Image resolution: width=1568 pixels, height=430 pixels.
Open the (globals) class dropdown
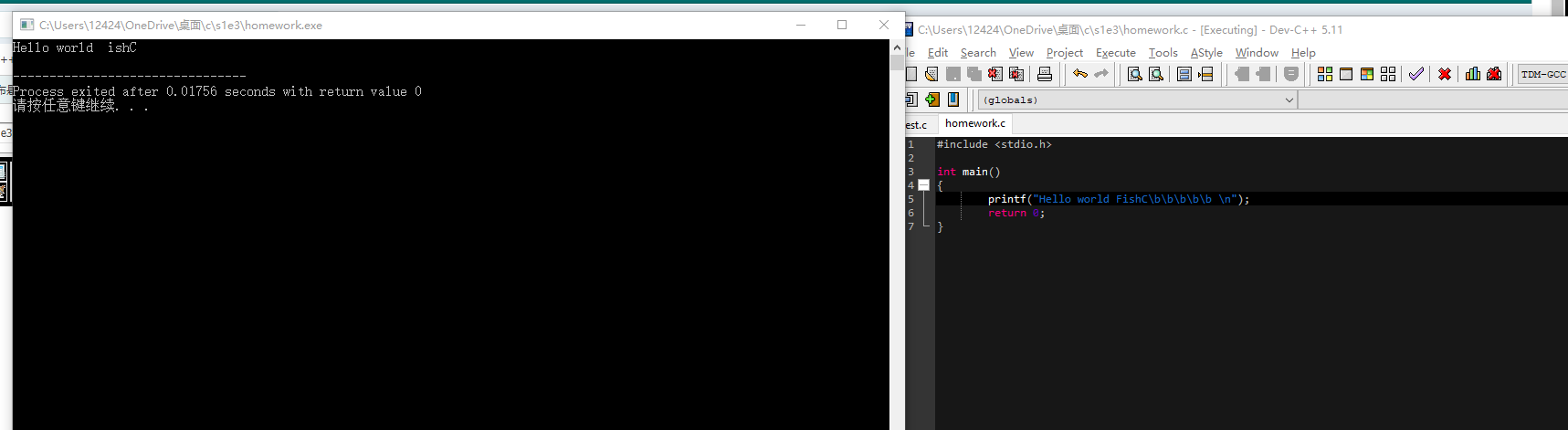(x=1137, y=100)
